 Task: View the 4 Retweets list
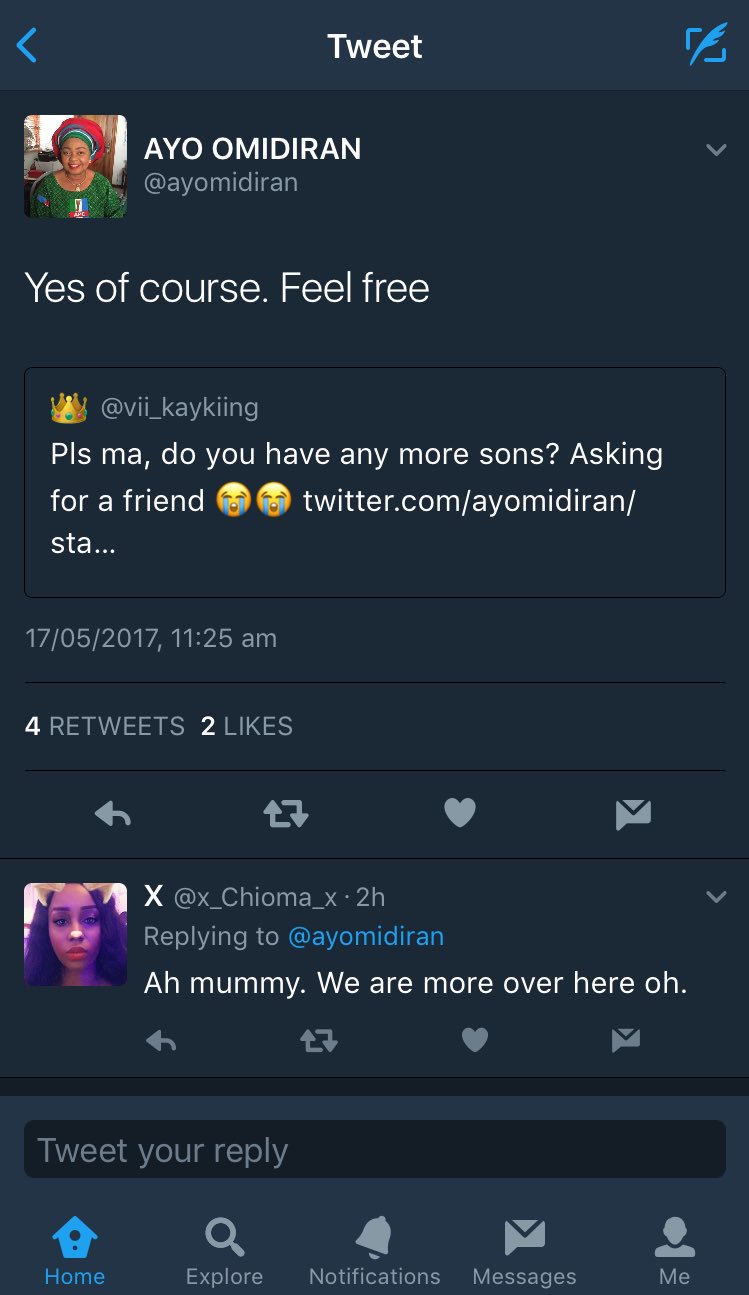tap(105, 726)
